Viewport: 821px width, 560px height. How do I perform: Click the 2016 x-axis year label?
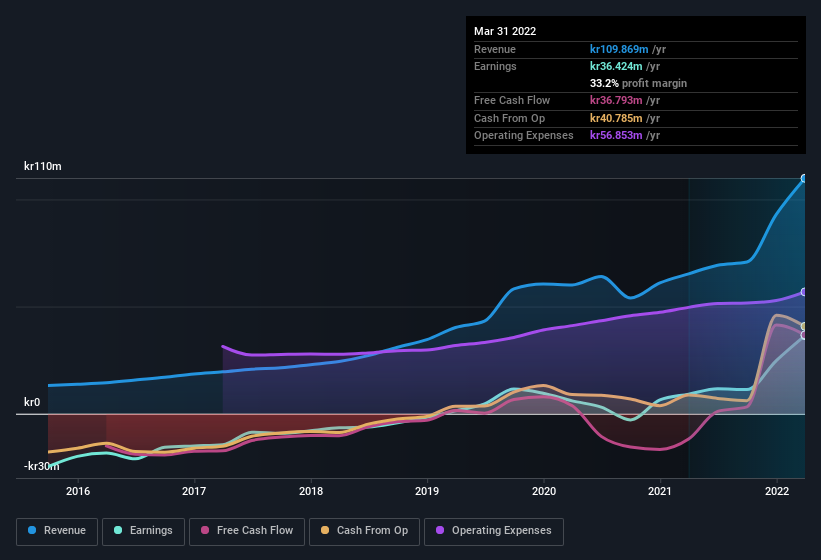[x=78, y=491]
